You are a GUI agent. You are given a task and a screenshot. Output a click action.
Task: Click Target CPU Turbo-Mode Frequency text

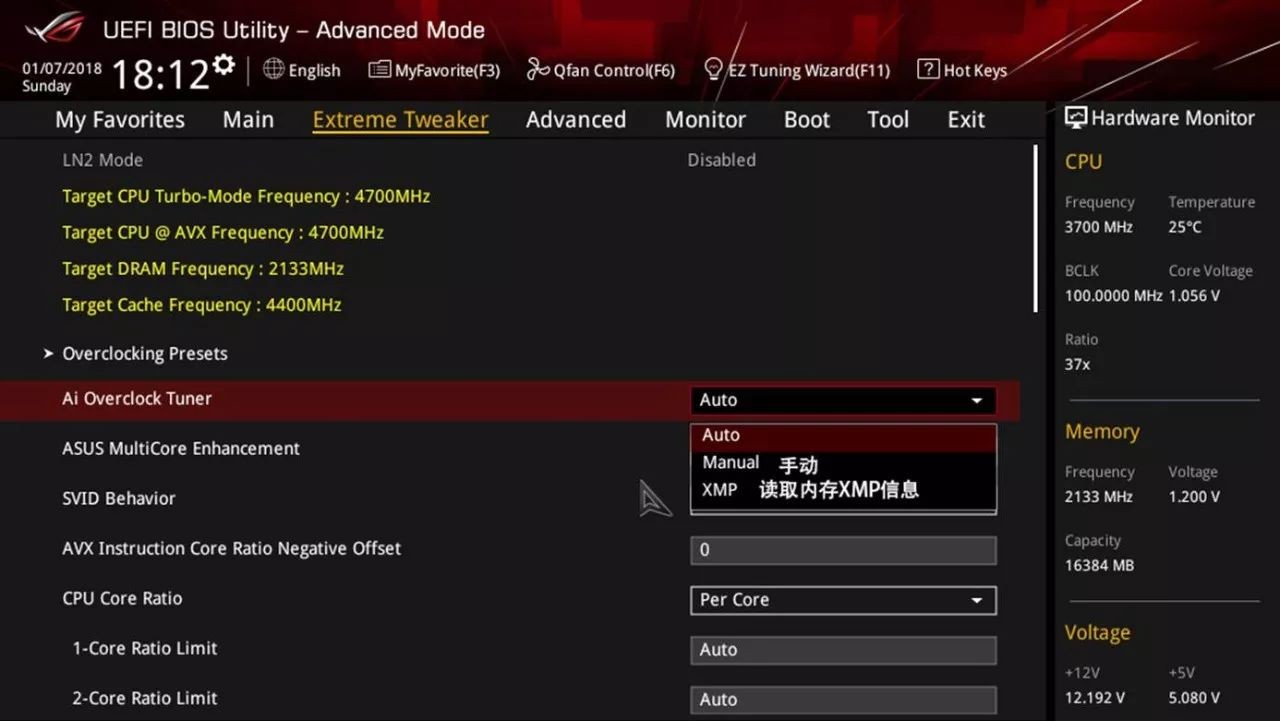click(246, 196)
